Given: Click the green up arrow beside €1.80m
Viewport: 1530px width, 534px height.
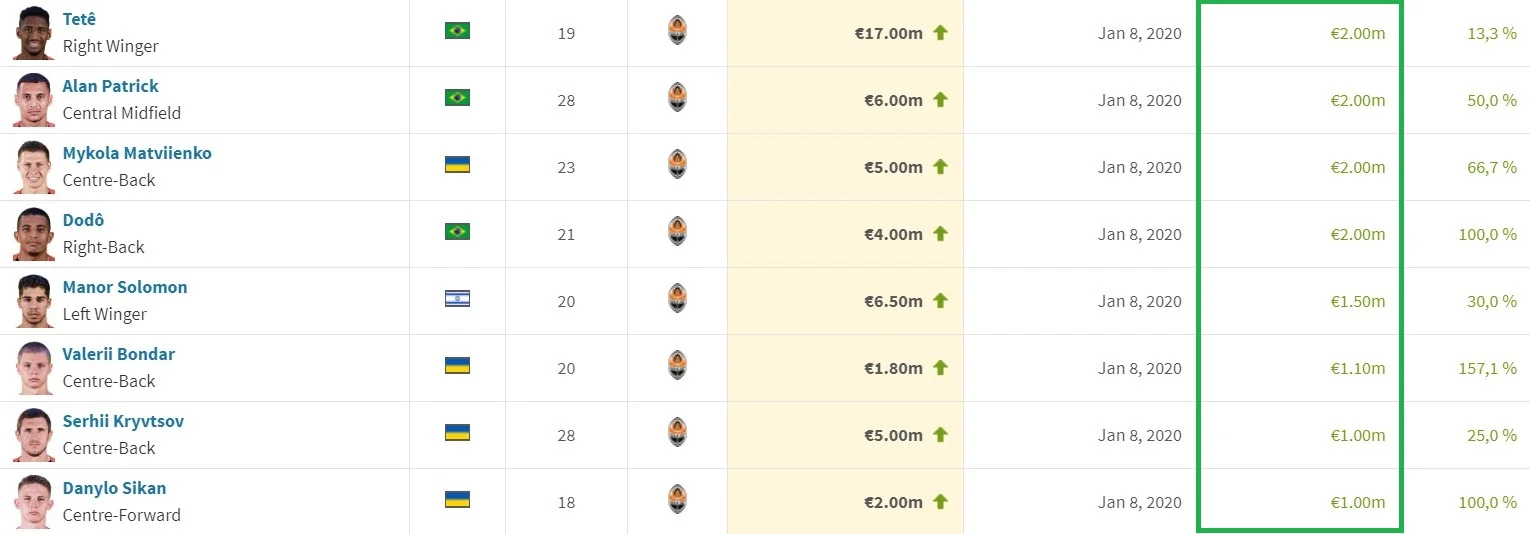Looking at the screenshot, I should point(940,368).
